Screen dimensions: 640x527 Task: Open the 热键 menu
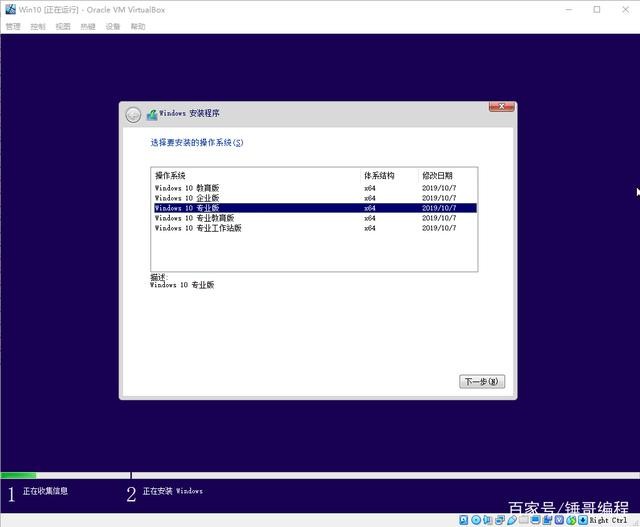coord(88,27)
